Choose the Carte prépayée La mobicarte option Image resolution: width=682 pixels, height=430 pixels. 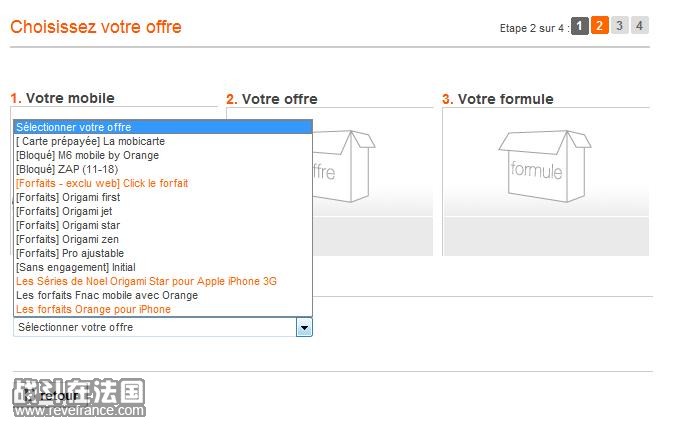[x=163, y=141]
